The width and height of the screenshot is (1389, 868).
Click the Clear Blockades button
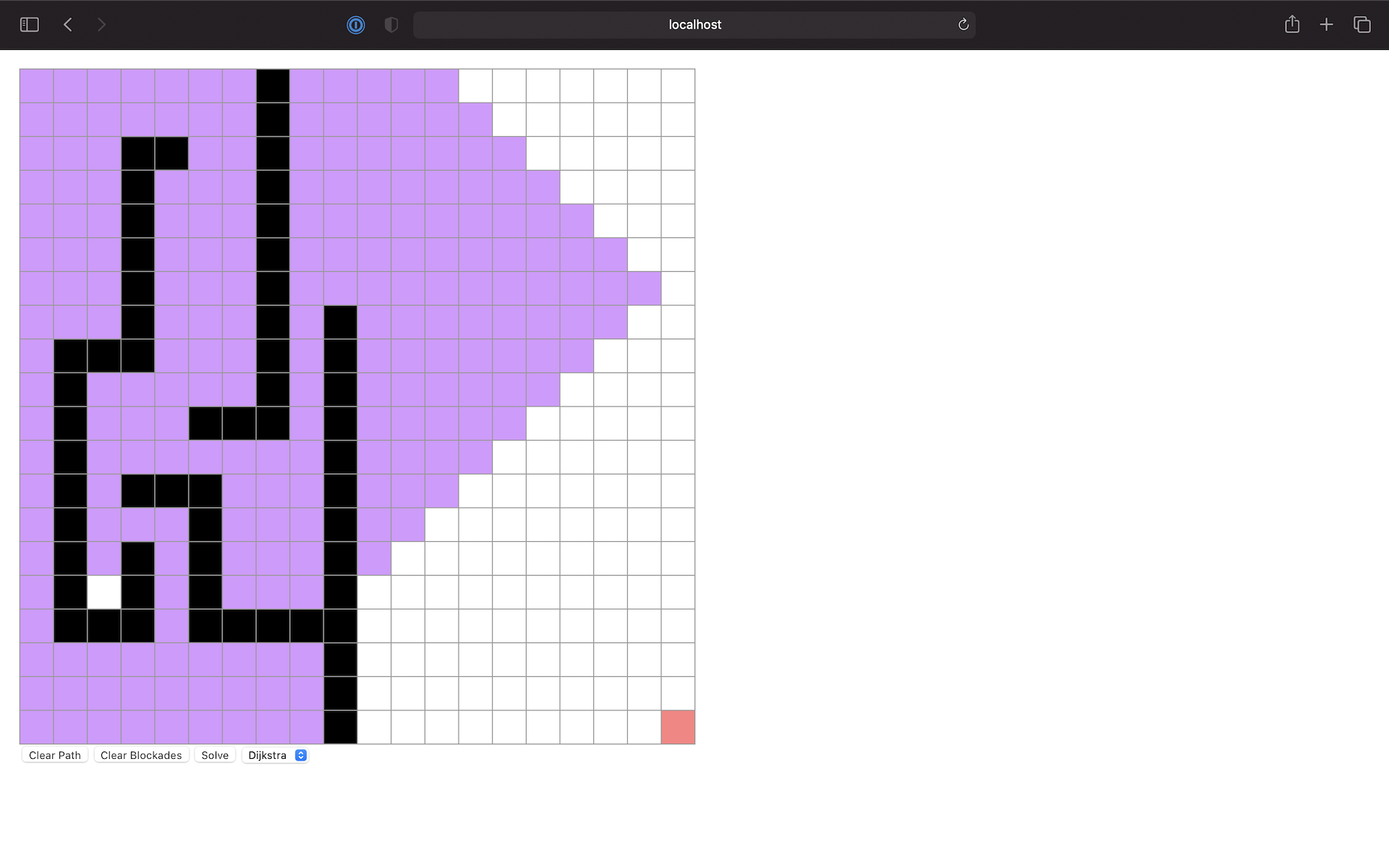pyautogui.click(x=141, y=755)
